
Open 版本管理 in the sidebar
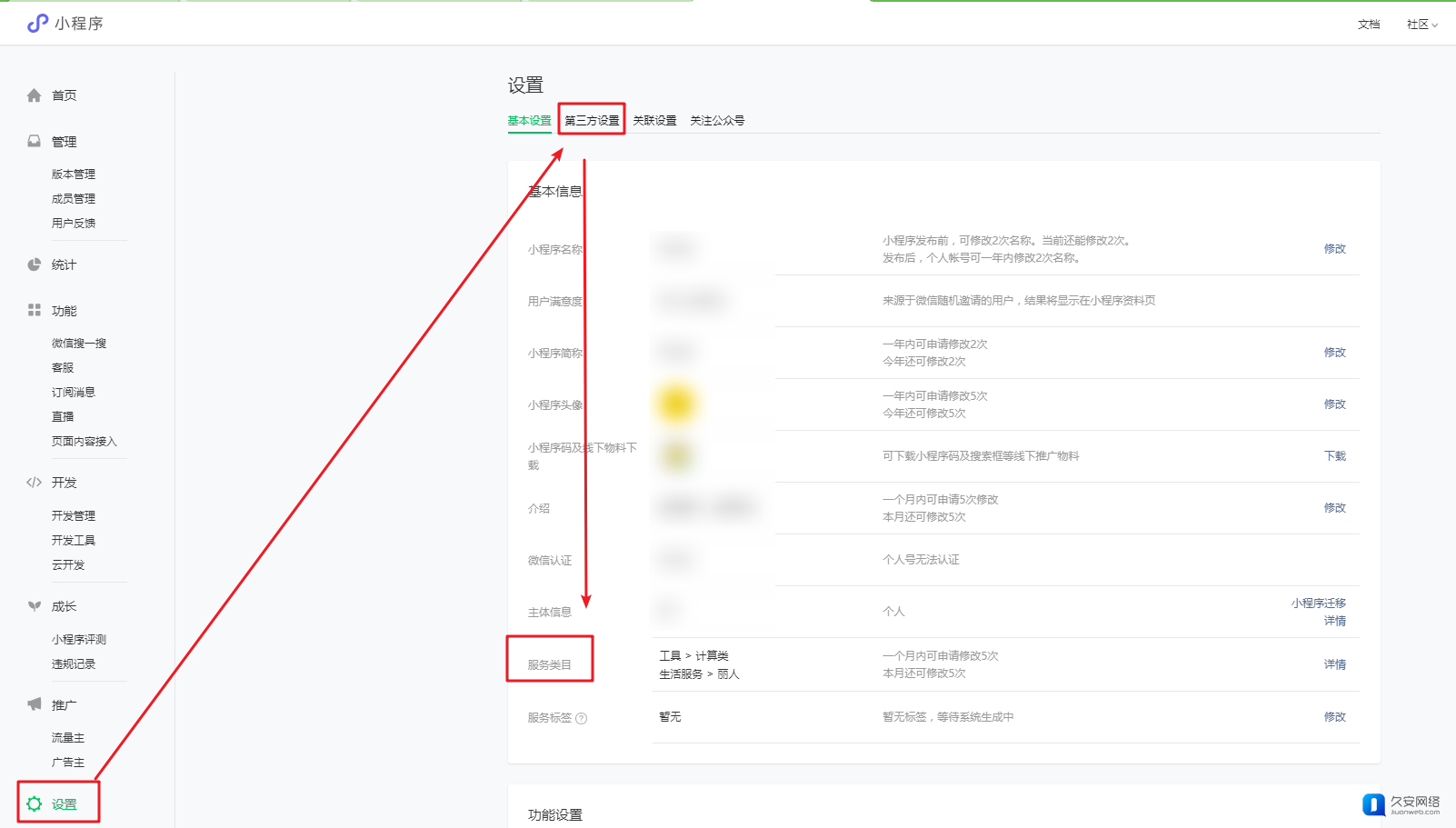click(x=74, y=175)
